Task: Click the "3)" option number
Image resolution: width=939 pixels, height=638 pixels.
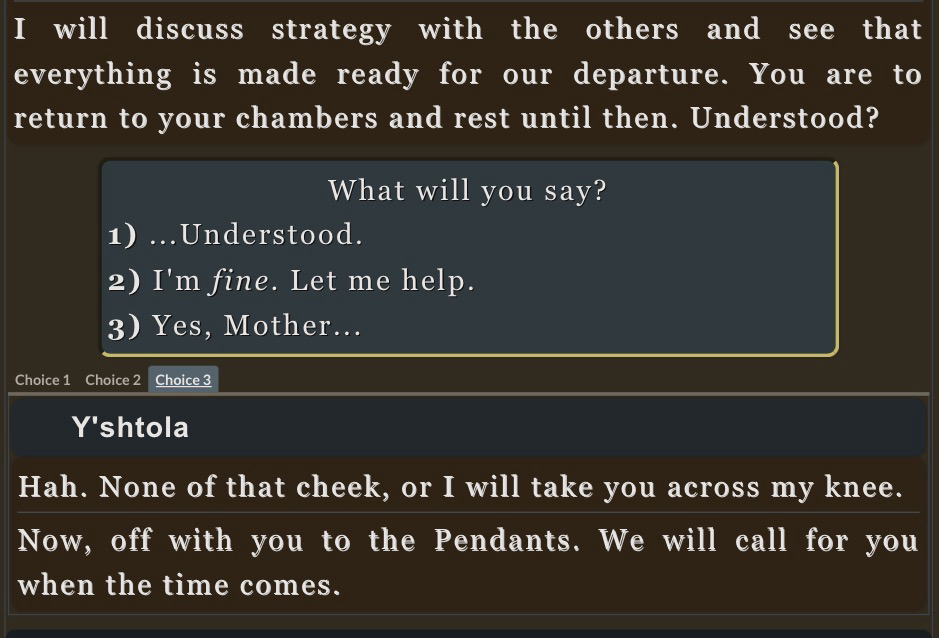Action: pyautogui.click(x=125, y=327)
